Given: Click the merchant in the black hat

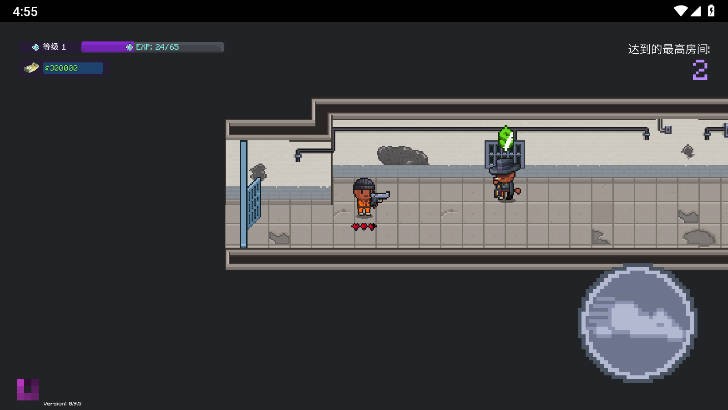Looking at the screenshot, I should [505, 180].
